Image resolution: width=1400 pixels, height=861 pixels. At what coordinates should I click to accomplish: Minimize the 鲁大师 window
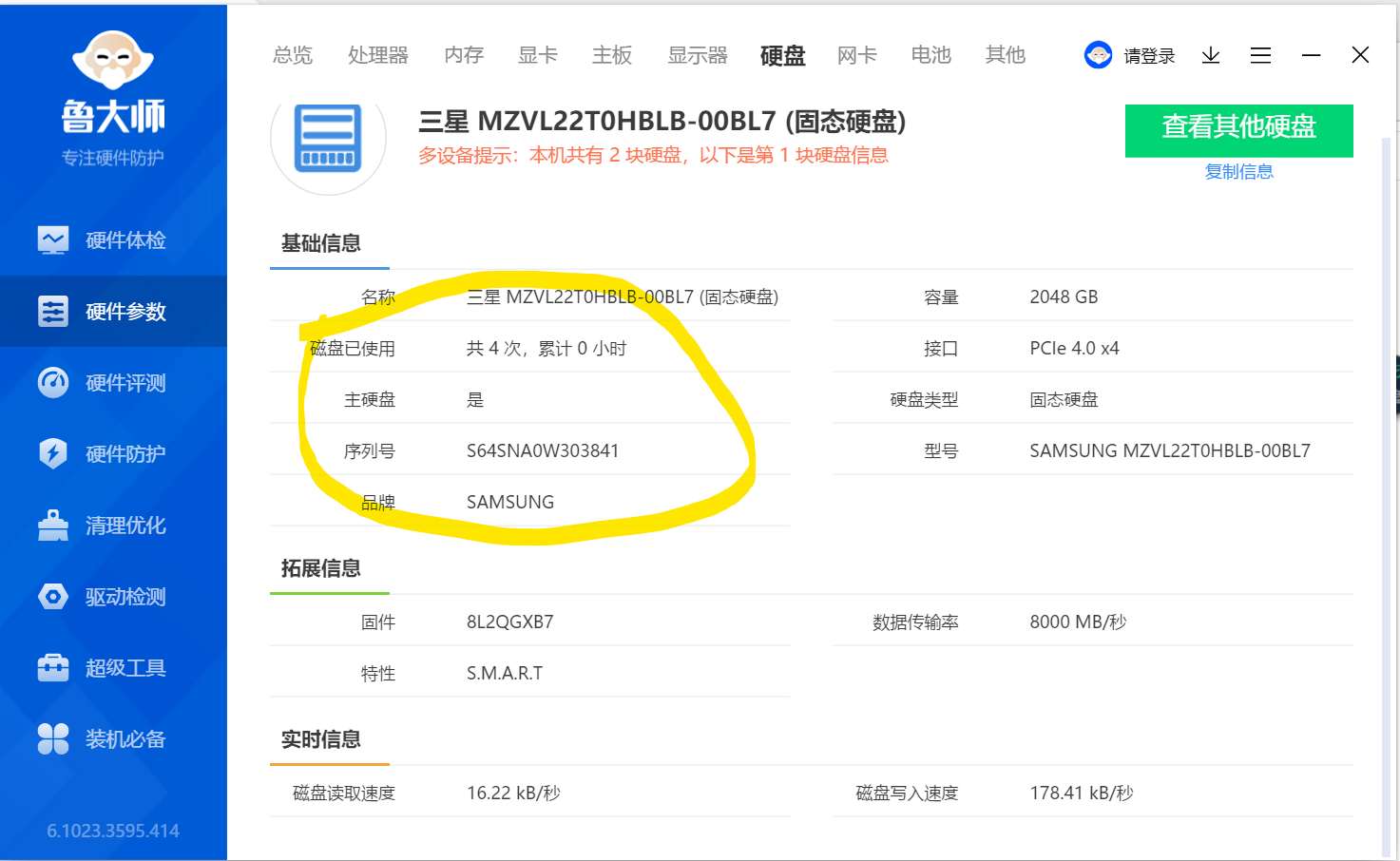(x=1311, y=55)
